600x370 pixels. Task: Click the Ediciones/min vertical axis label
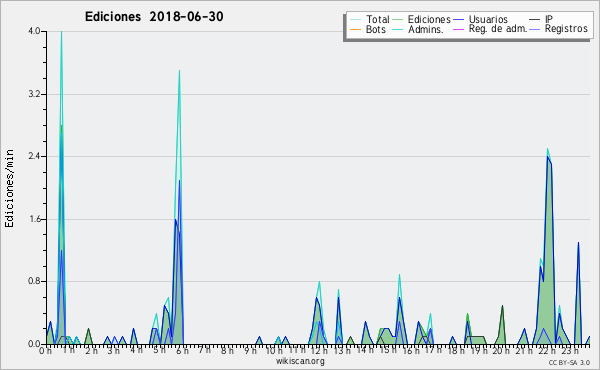coord(9,188)
